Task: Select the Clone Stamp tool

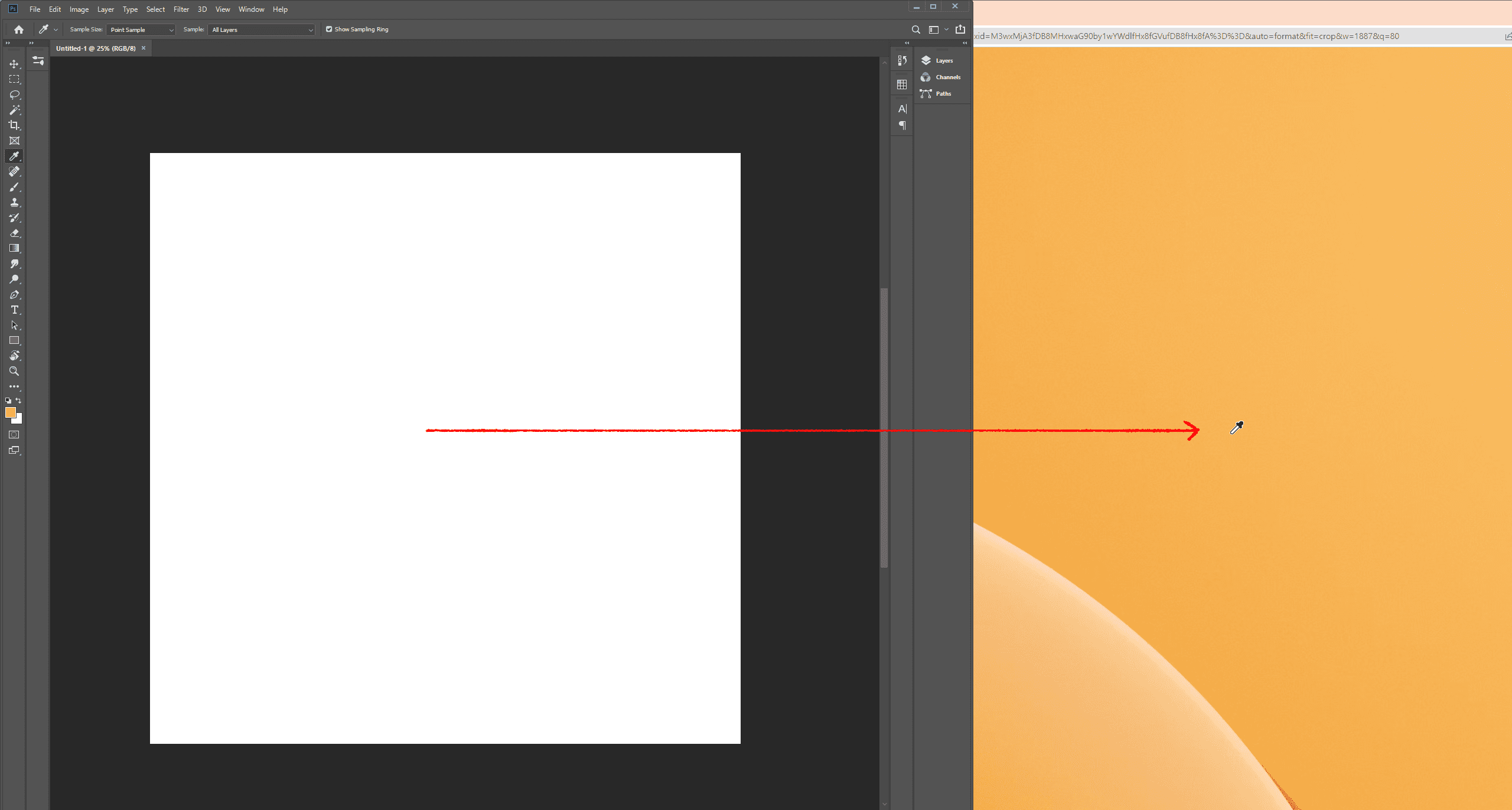Action: pyautogui.click(x=14, y=203)
